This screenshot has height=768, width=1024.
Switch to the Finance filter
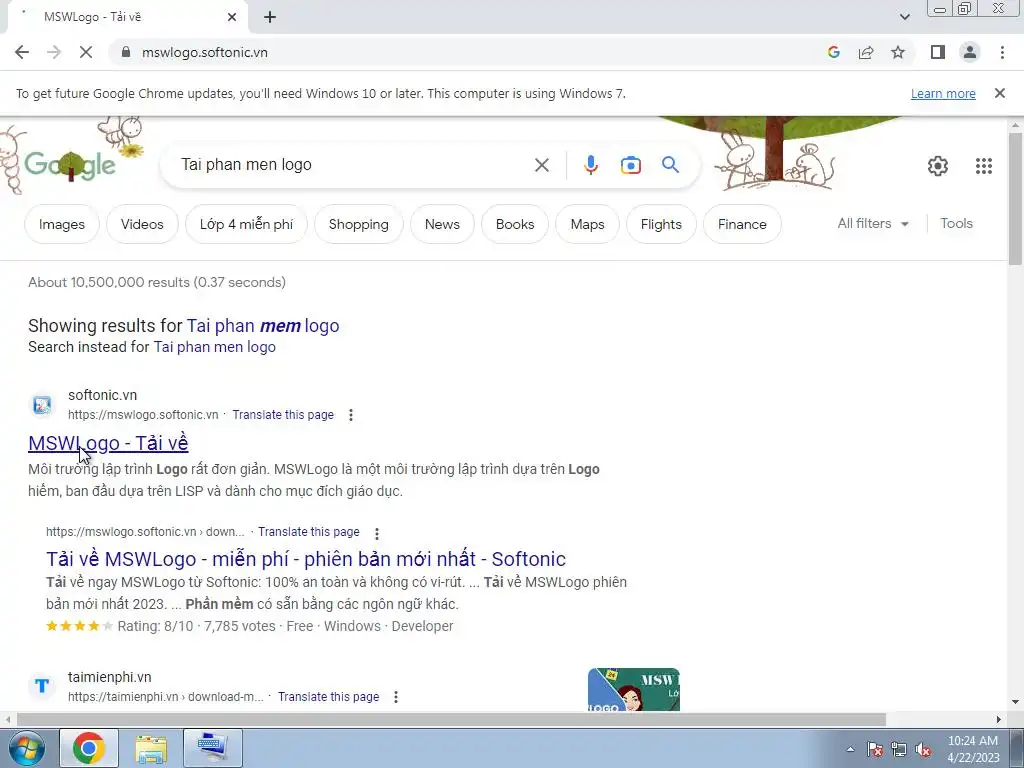click(x=742, y=224)
